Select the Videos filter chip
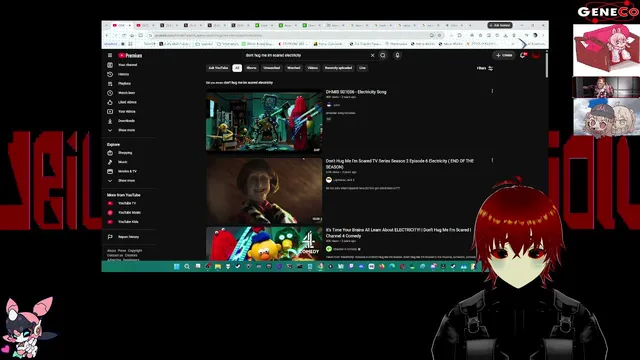640x360 pixels. tap(313, 68)
